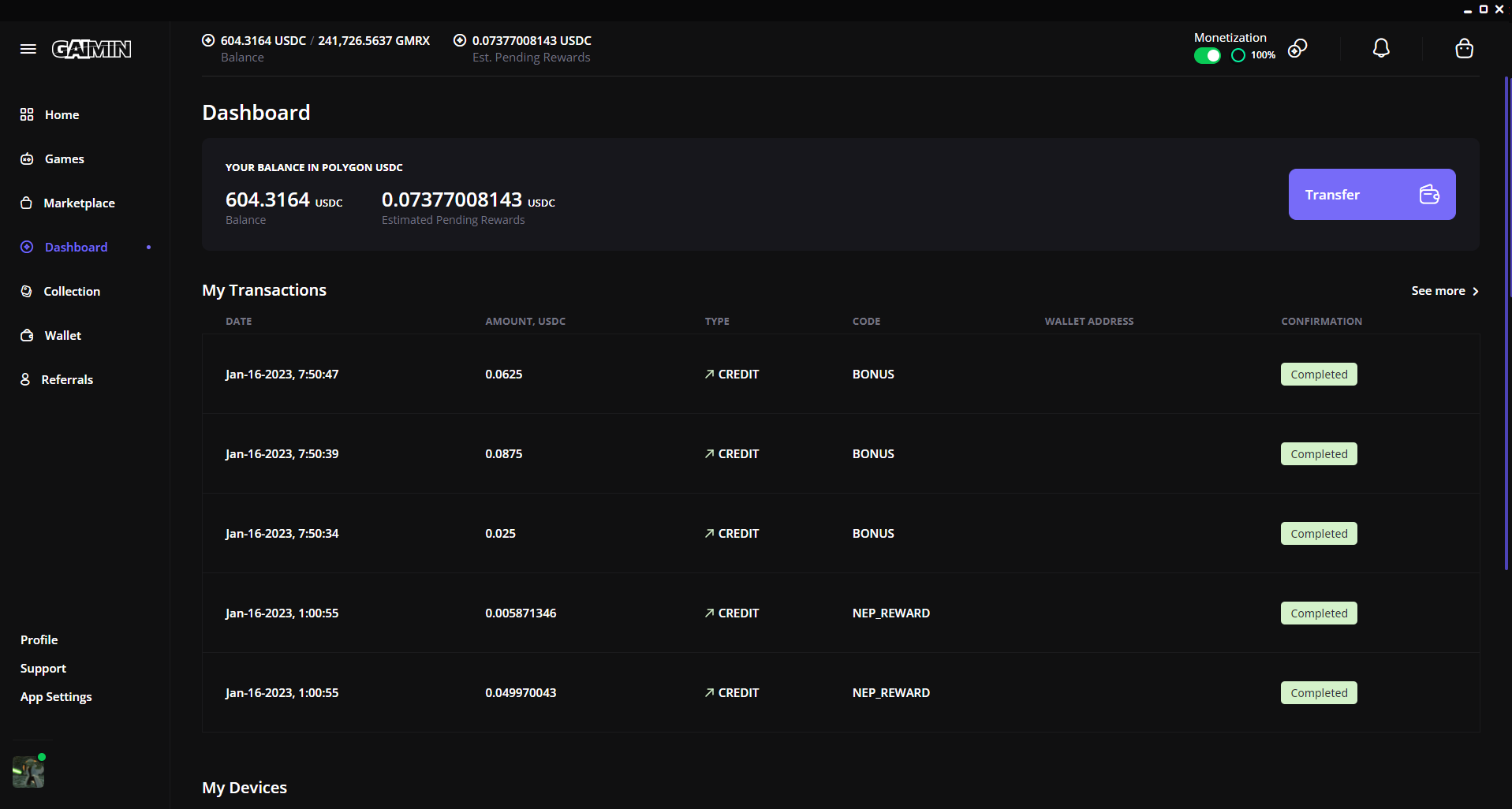Toggle the Monetization switch off

(x=1207, y=55)
